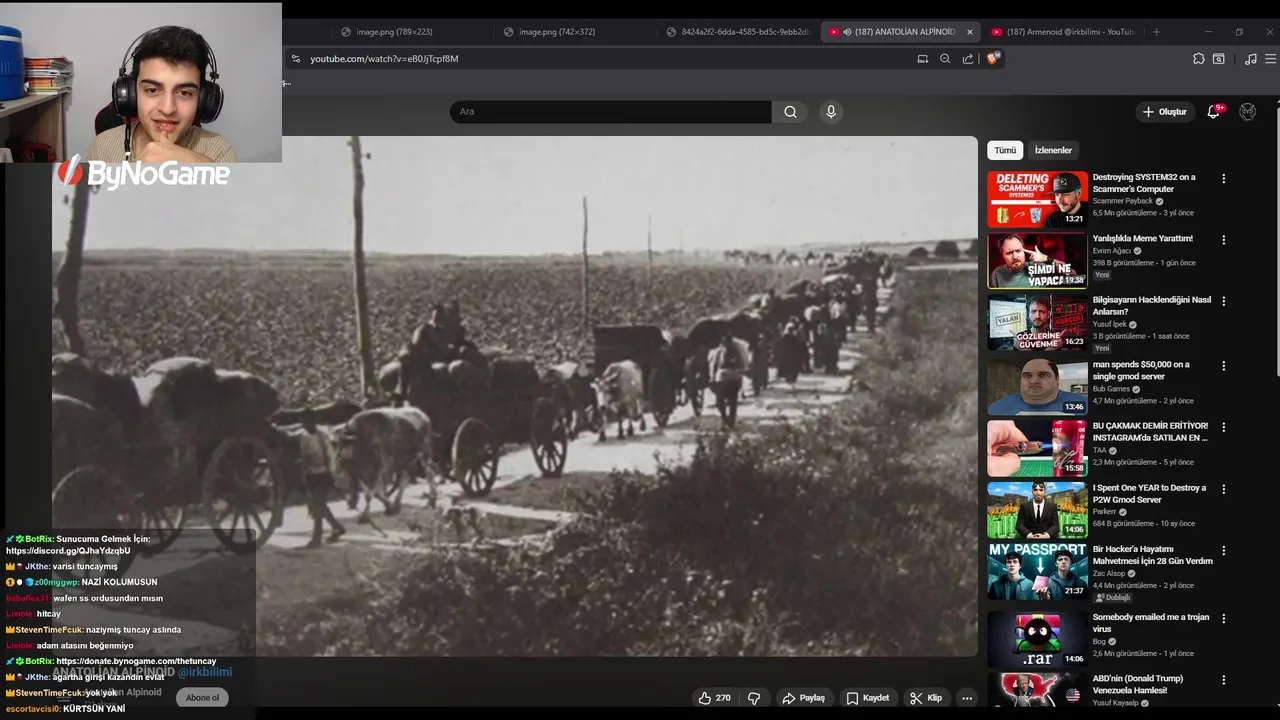Open site information icon in address bar
This screenshot has width=1280, height=720.
[x=295, y=59]
